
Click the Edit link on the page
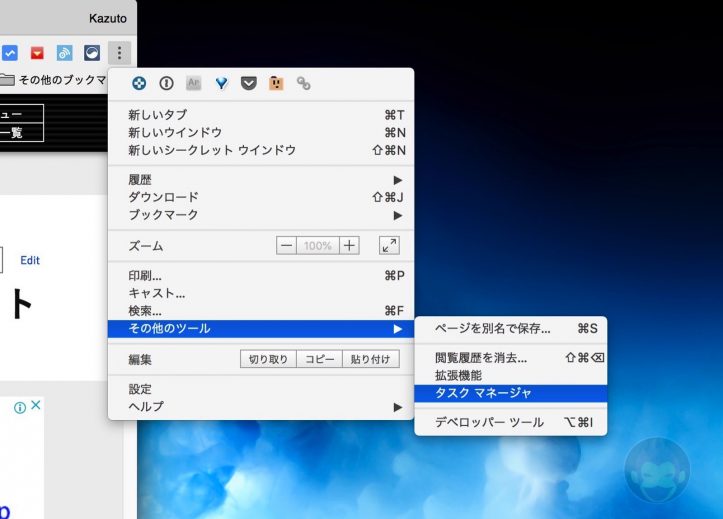(x=30, y=260)
